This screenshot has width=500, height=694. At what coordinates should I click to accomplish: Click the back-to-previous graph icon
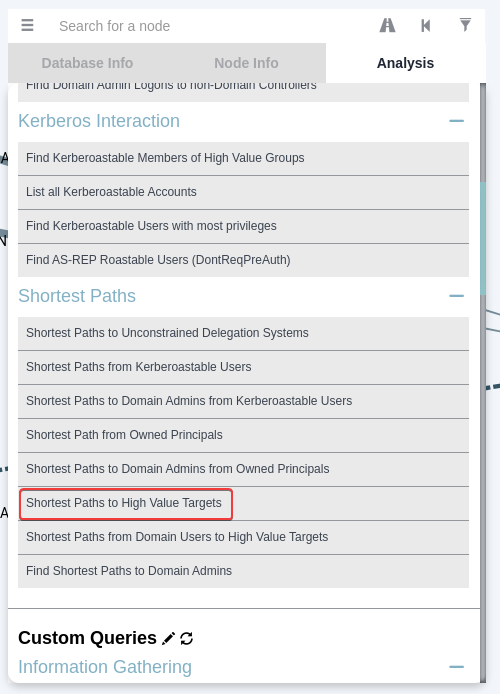[x=426, y=26]
